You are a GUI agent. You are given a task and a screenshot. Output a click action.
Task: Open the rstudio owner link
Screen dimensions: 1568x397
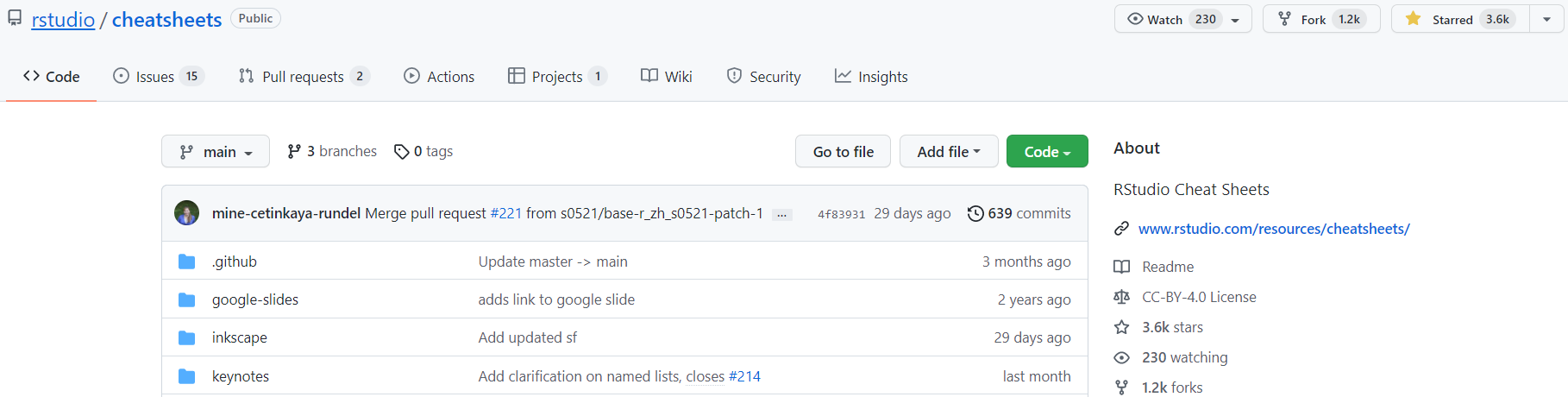click(63, 20)
